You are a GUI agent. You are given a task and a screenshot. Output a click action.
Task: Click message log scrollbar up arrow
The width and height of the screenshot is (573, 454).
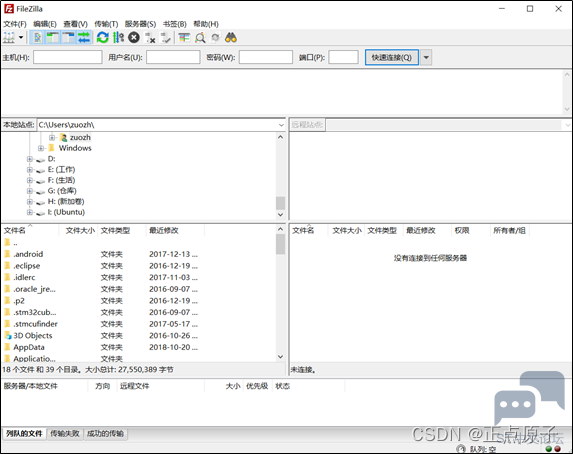click(567, 74)
